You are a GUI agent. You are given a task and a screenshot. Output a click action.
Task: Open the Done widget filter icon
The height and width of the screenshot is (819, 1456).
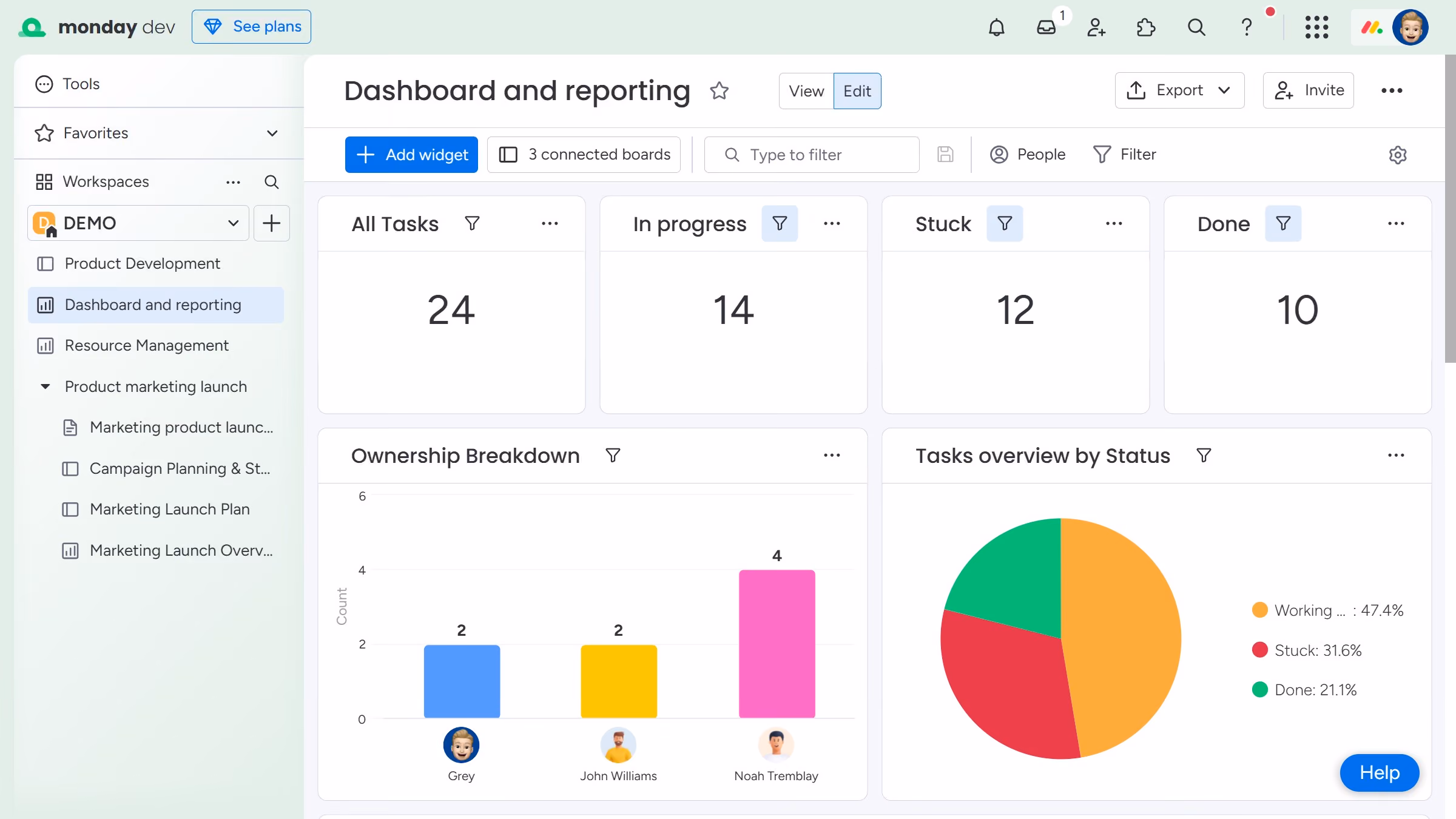pos(1283,224)
